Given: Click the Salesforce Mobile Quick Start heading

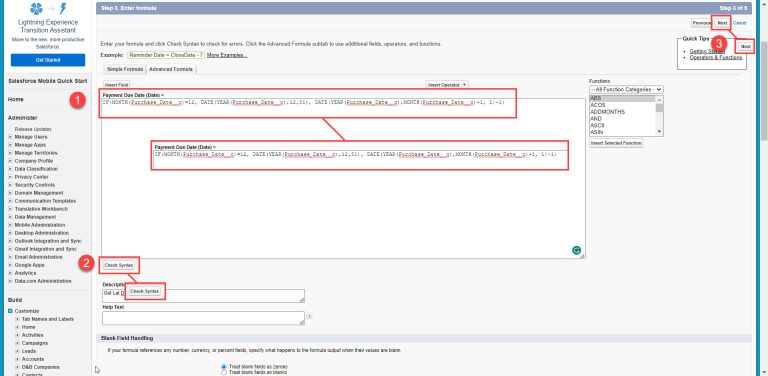Looking at the screenshot, I should coord(47,81).
